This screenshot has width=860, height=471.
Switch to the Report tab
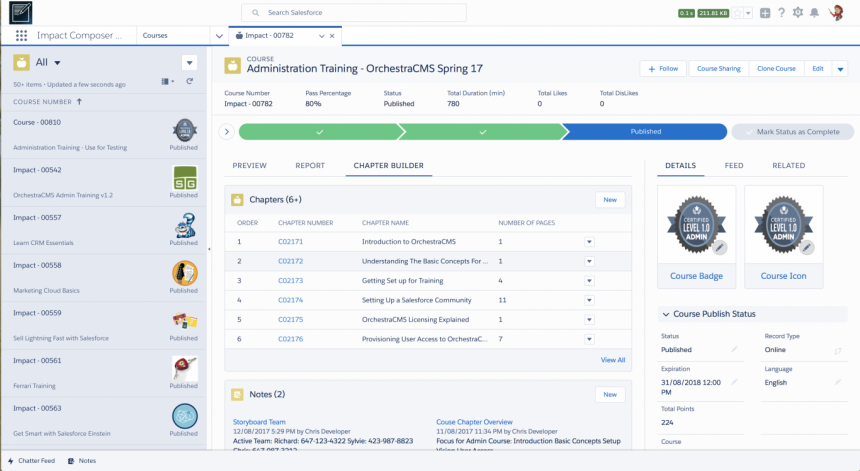[310, 165]
